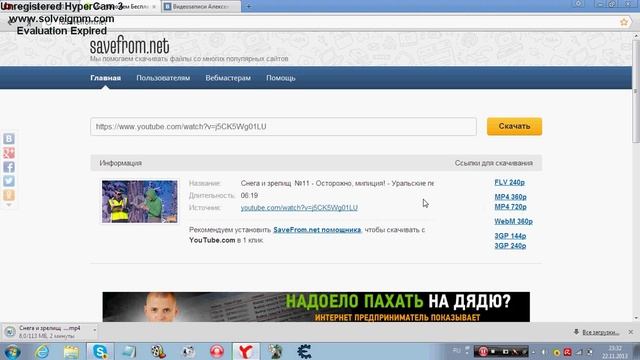This screenshot has width=640, height=360.
Task: Open the dark blue gear taskbar icon
Action: (x=304, y=351)
